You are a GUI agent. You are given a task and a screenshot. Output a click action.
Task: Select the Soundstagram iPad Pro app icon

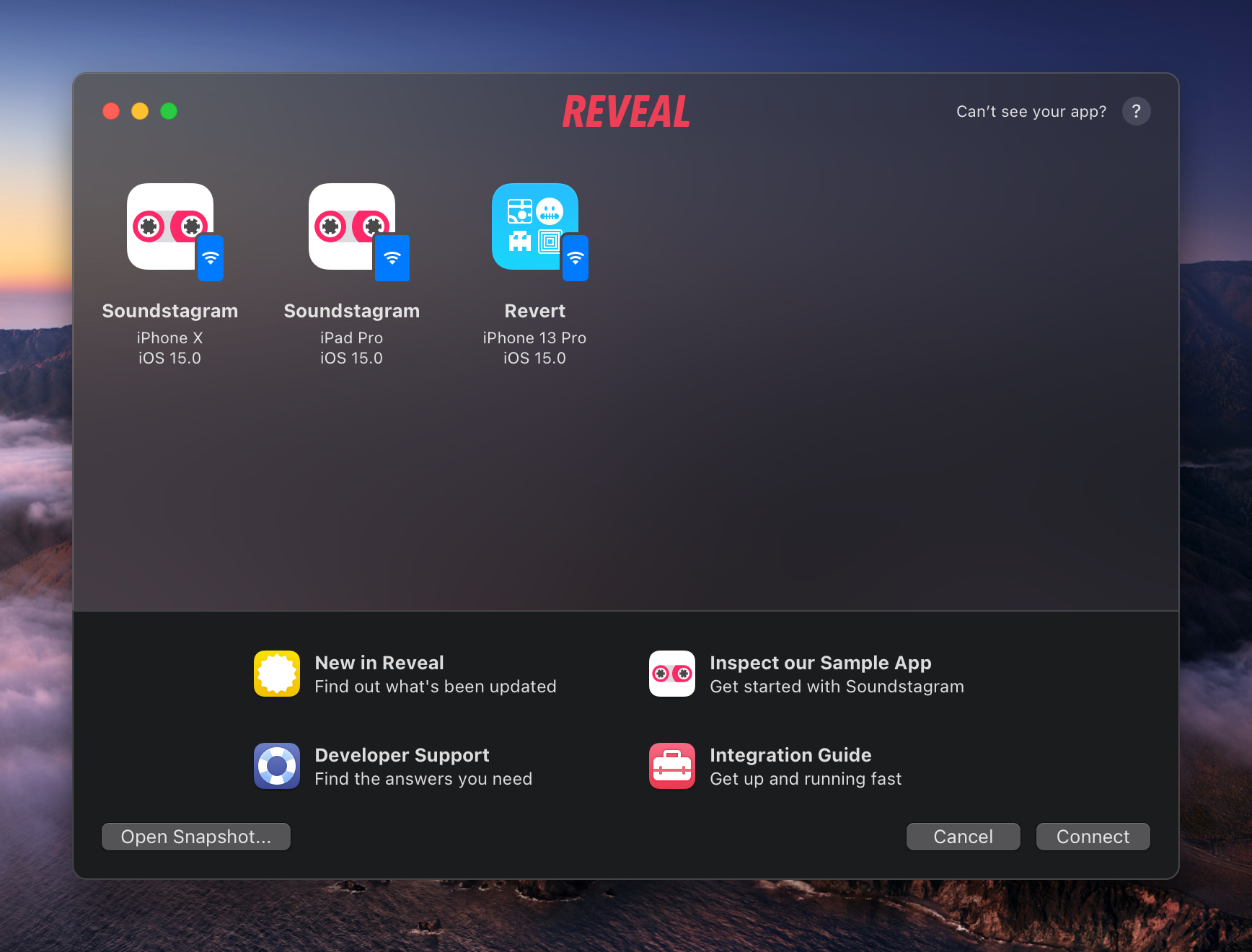click(352, 226)
